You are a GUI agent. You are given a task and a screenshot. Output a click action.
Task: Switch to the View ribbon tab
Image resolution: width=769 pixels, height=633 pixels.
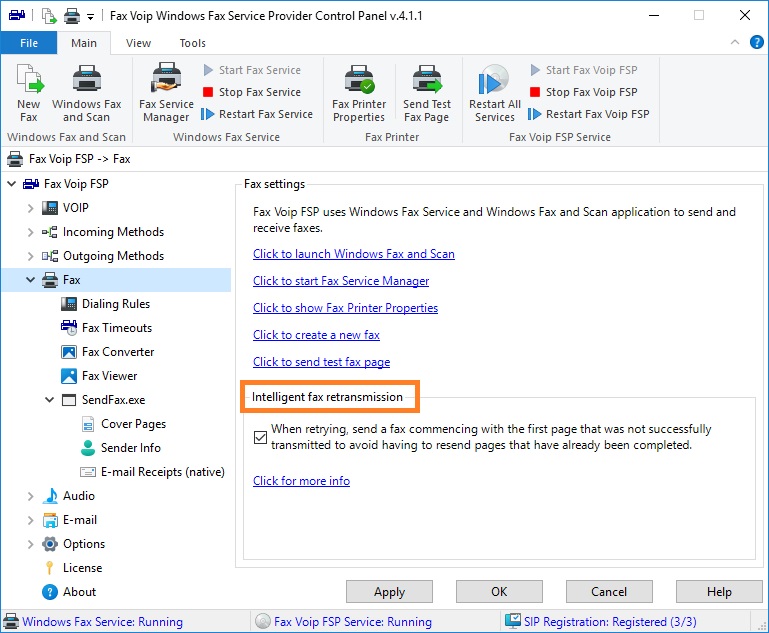[138, 43]
